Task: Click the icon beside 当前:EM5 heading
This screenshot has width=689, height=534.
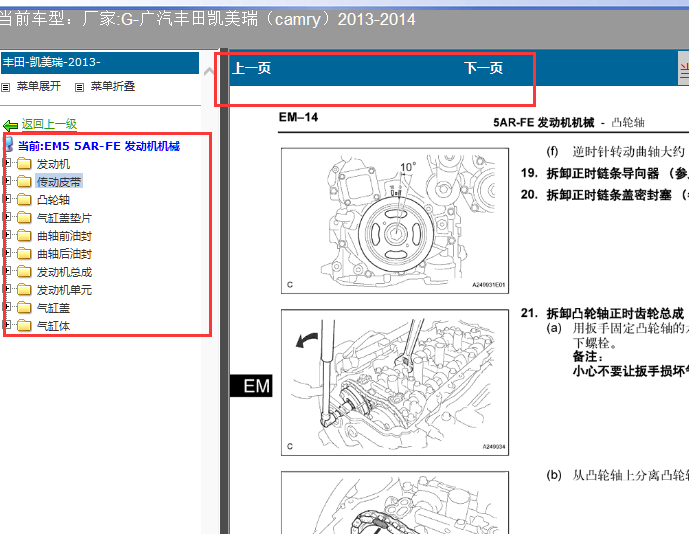Action: 9,145
